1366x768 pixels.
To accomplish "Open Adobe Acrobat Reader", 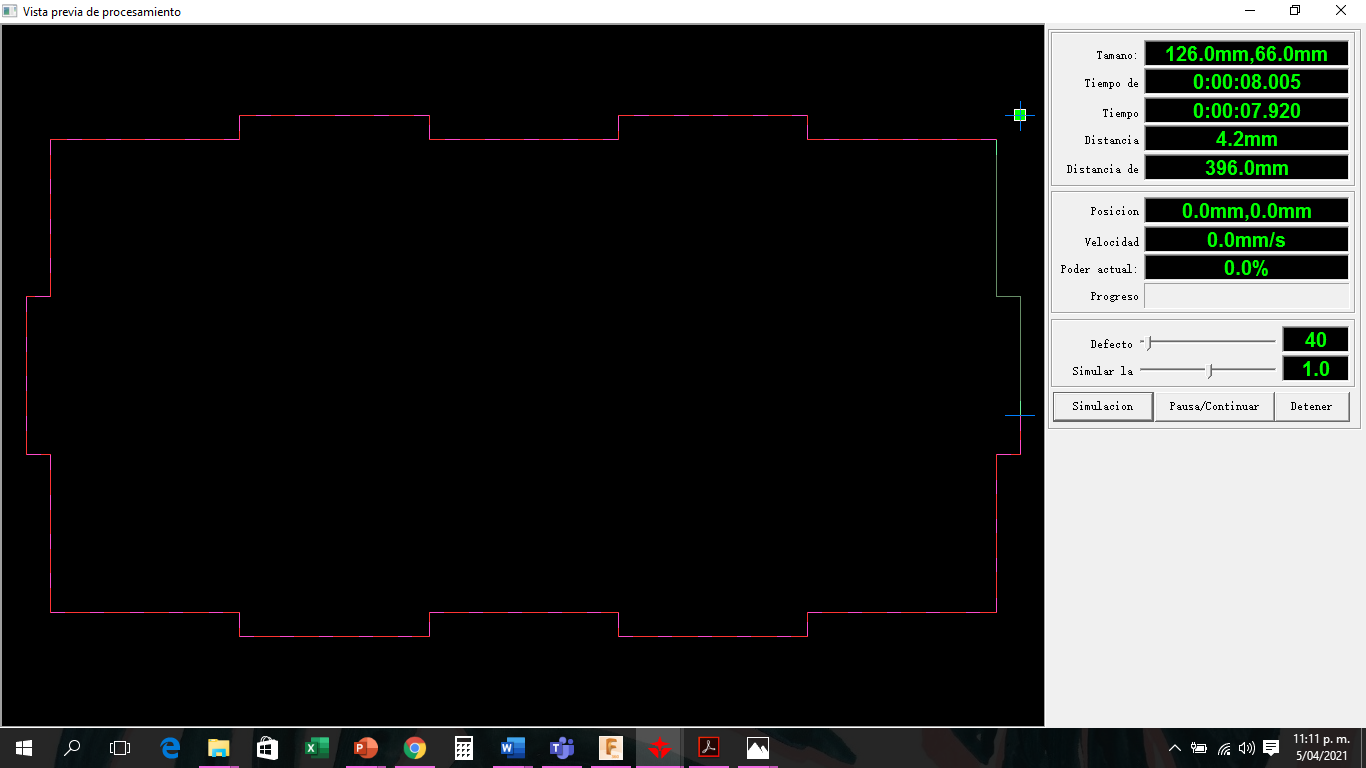I will point(708,748).
